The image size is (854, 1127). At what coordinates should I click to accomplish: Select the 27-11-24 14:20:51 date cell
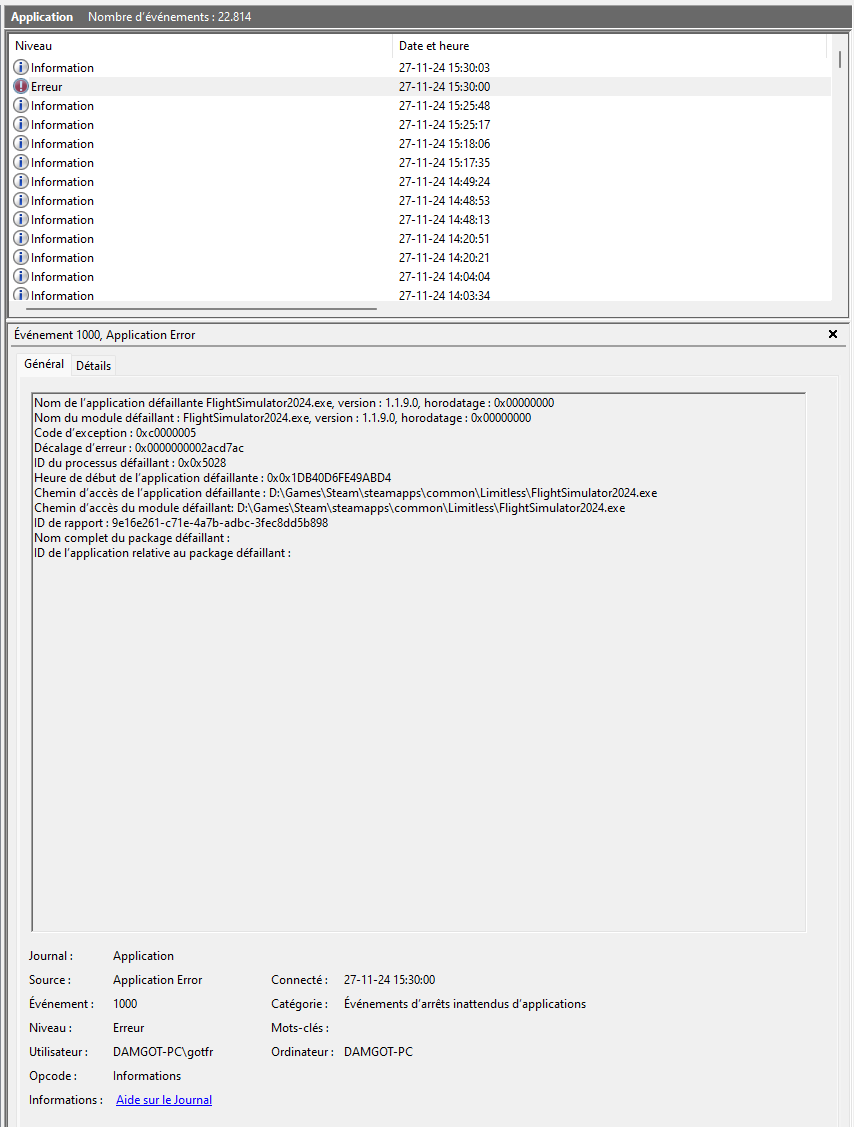click(x=444, y=239)
